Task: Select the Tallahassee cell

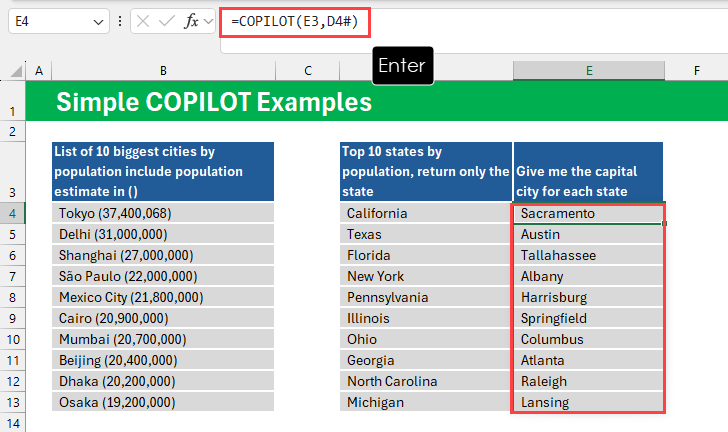Action: tap(588, 255)
